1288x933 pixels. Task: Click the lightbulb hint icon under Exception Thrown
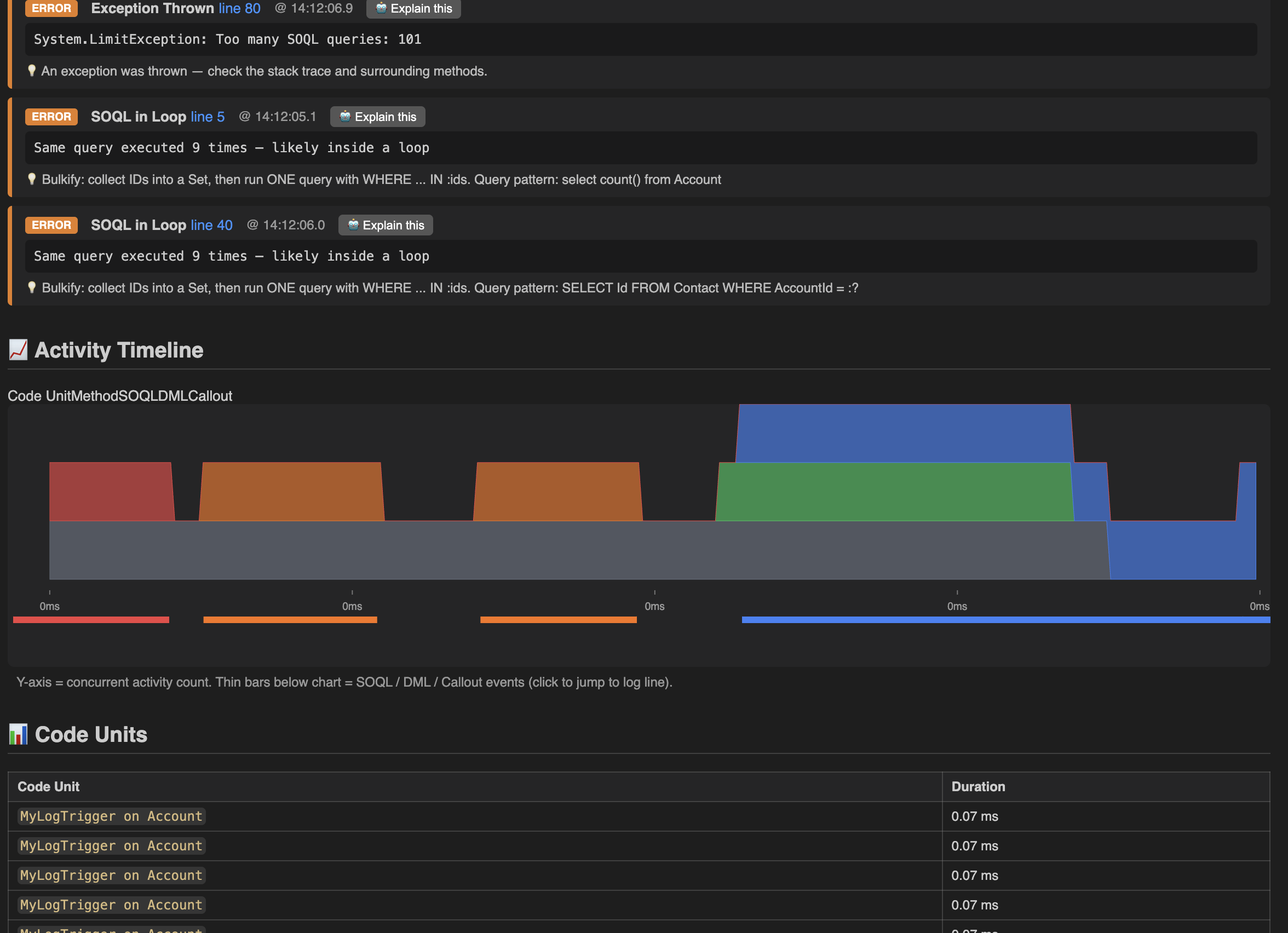(x=32, y=71)
